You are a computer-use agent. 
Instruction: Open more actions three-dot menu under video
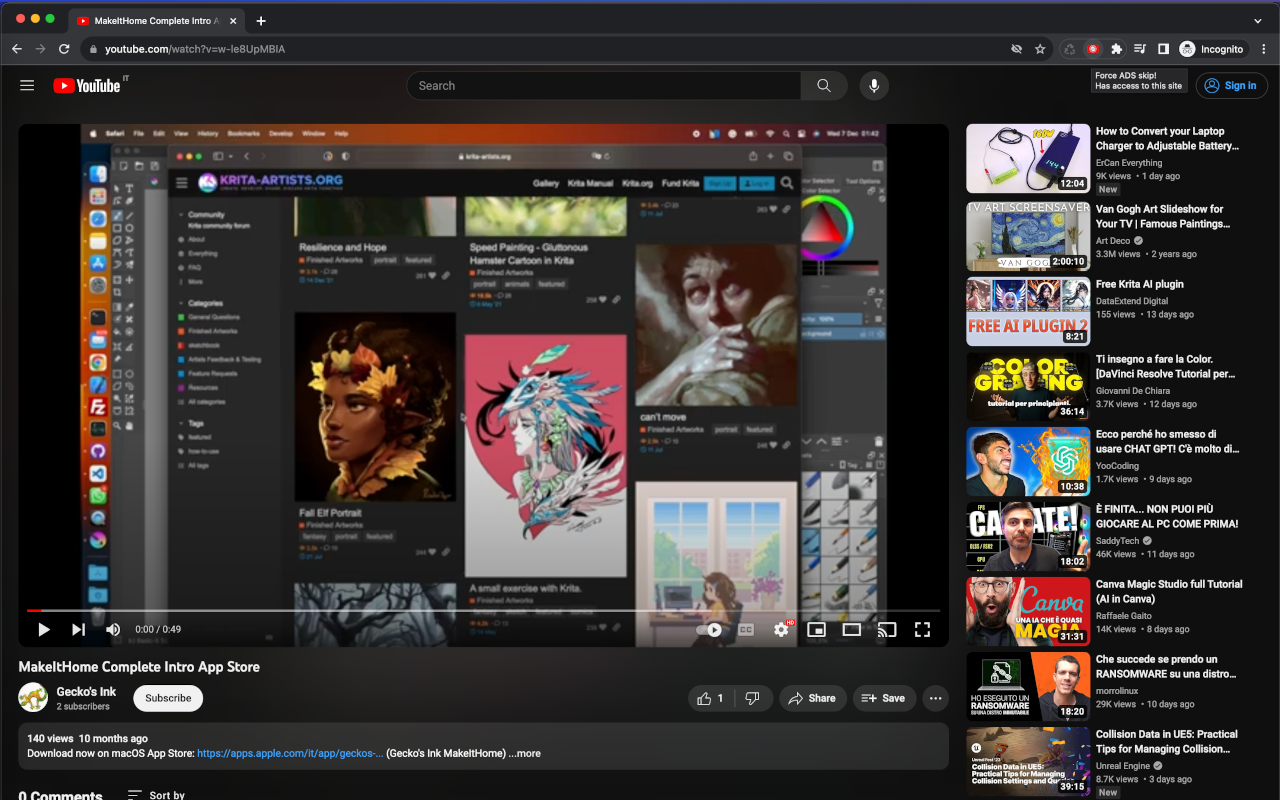coord(935,698)
